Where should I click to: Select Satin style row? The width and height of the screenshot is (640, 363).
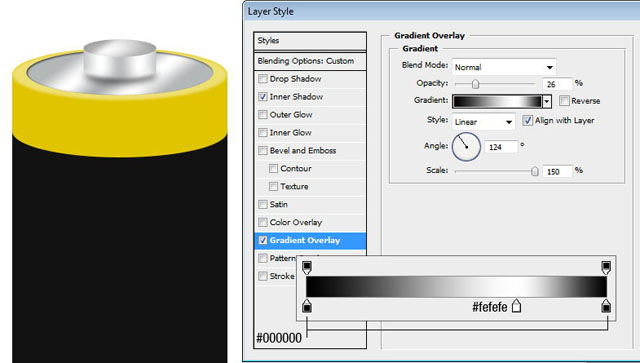coord(310,205)
